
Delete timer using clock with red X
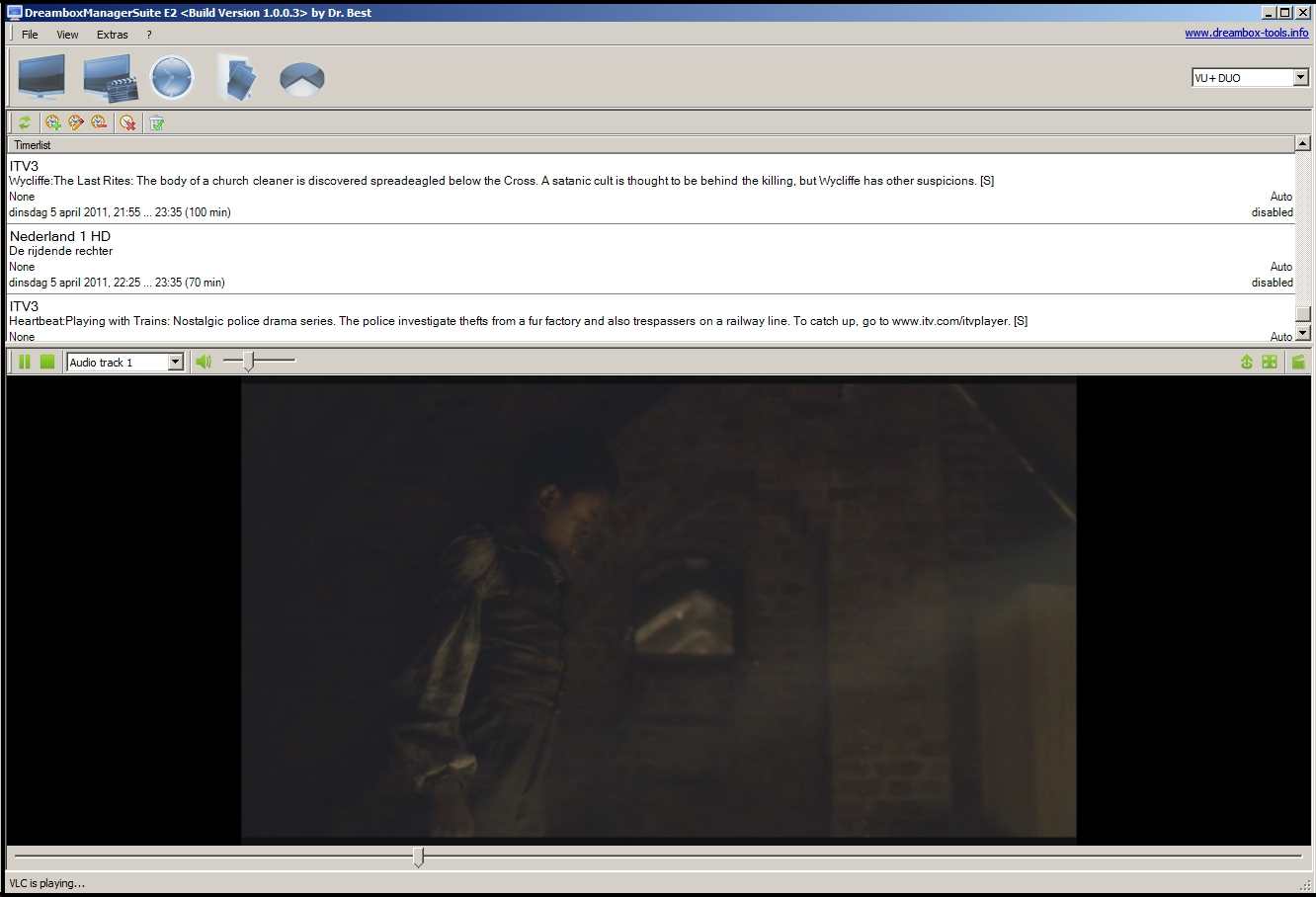point(127,122)
